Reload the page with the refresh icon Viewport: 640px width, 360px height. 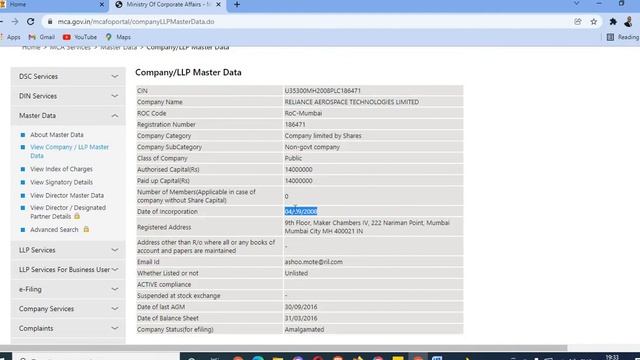31,22
